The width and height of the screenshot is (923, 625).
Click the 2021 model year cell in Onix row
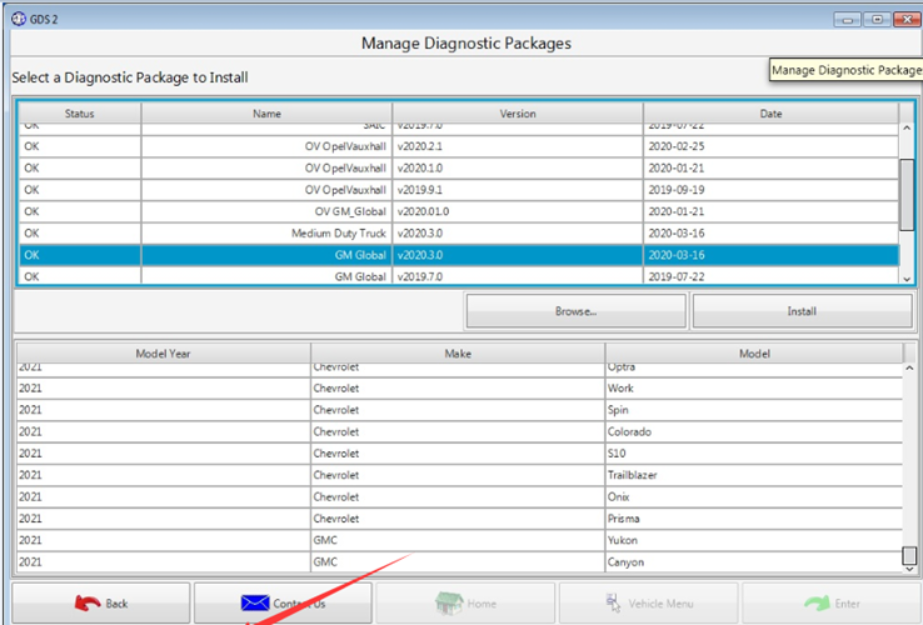tap(164, 497)
